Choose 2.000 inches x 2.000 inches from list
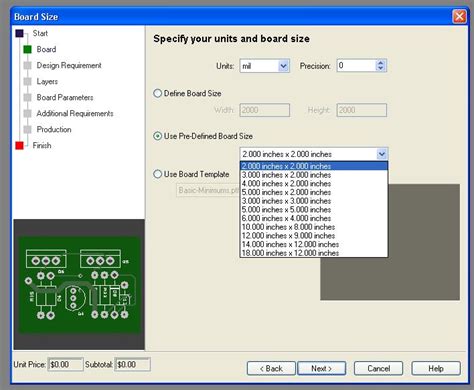Image resolution: width=474 pixels, height=390 pixels. (x=314, y=166)
